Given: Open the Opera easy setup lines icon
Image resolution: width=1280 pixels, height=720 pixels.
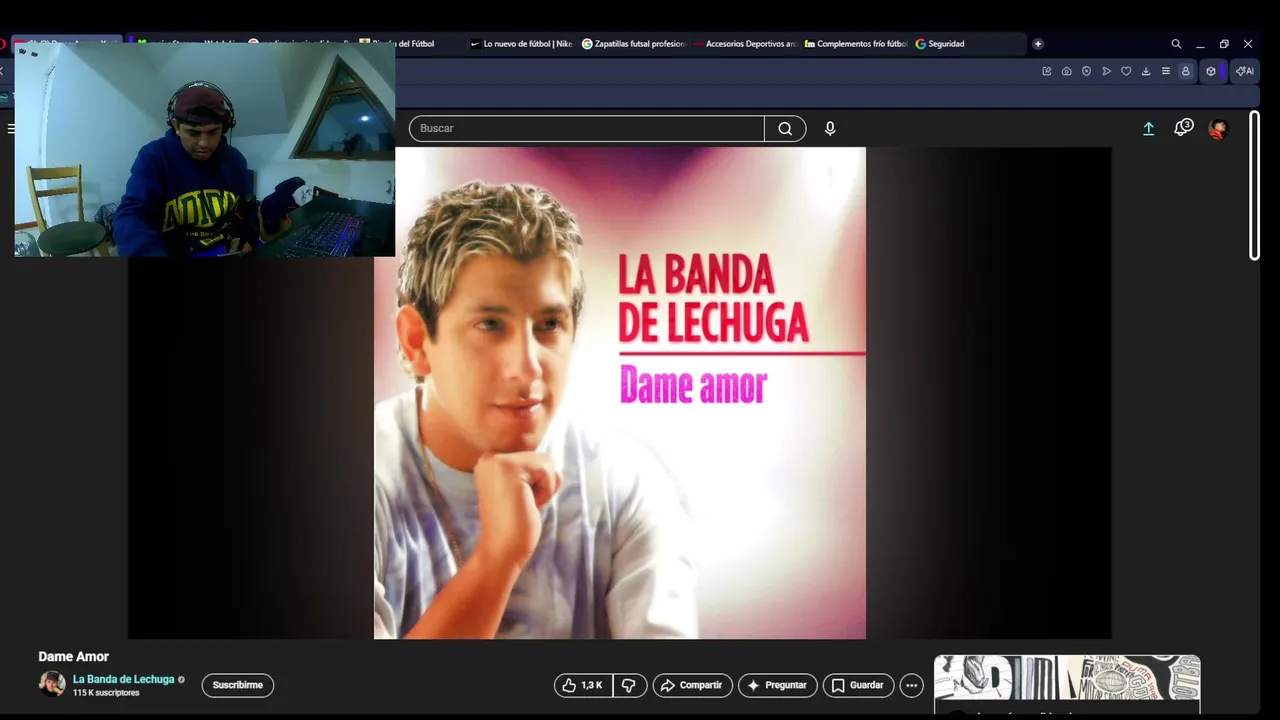Looking at the screenshot, I should 1165,71.
